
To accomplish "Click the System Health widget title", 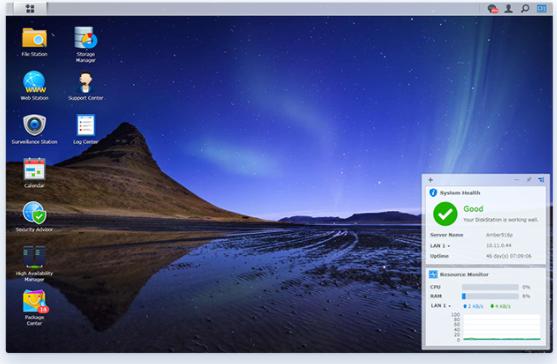I will click(x=460, y=193).
